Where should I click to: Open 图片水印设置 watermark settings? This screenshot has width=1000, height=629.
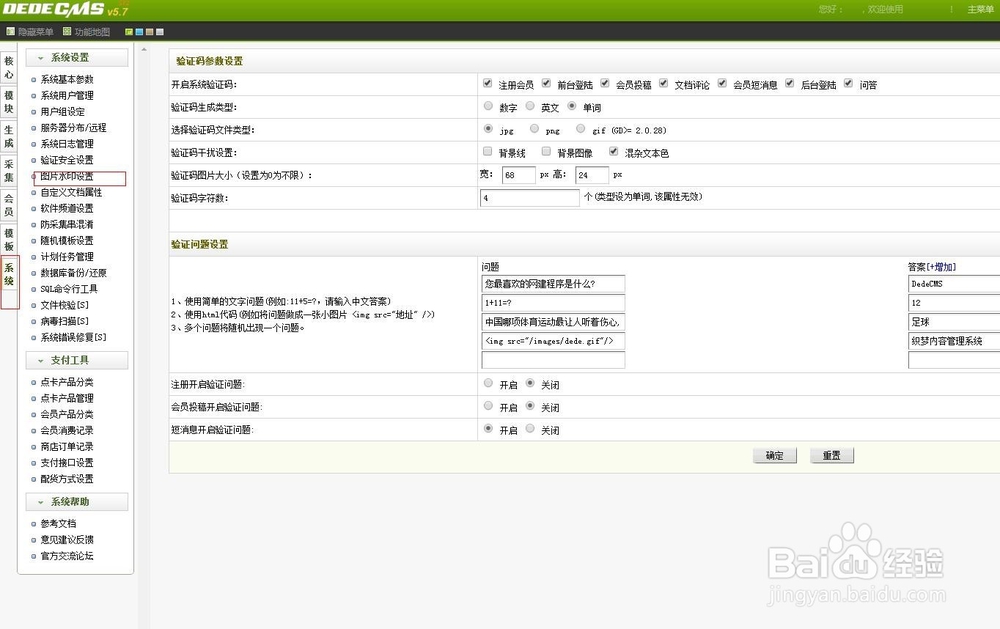tap(68, 175)
